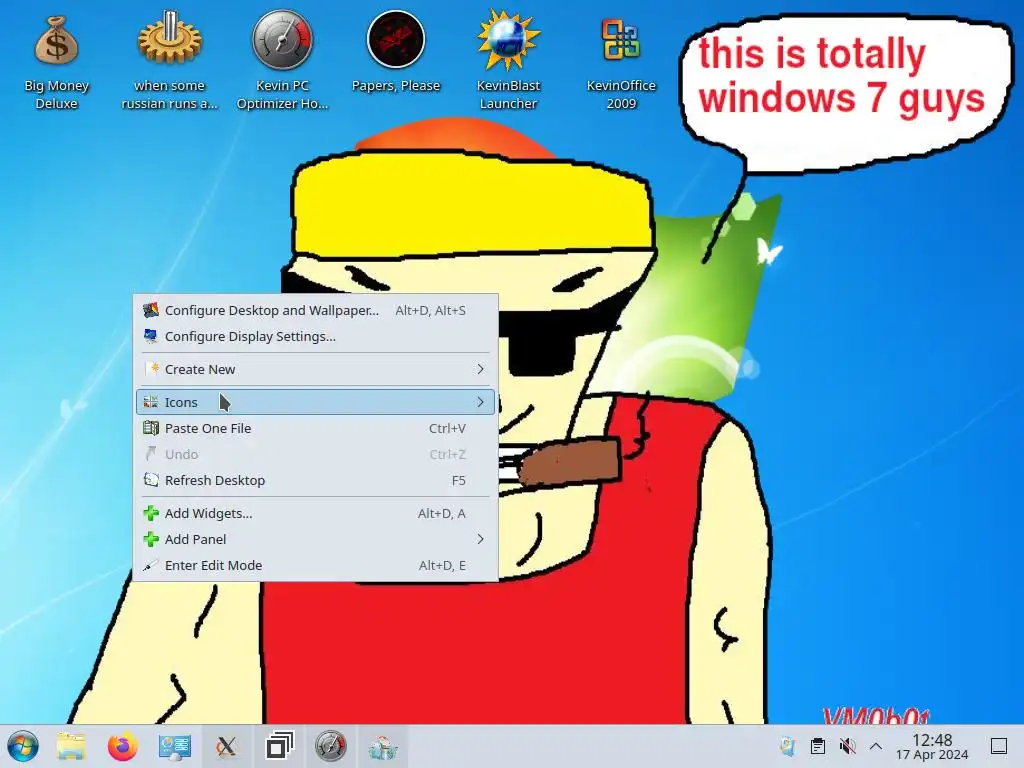Click the X application taskbar icon
The height and width of the screenshot is (768, 1024).
[x=227, y=746]
